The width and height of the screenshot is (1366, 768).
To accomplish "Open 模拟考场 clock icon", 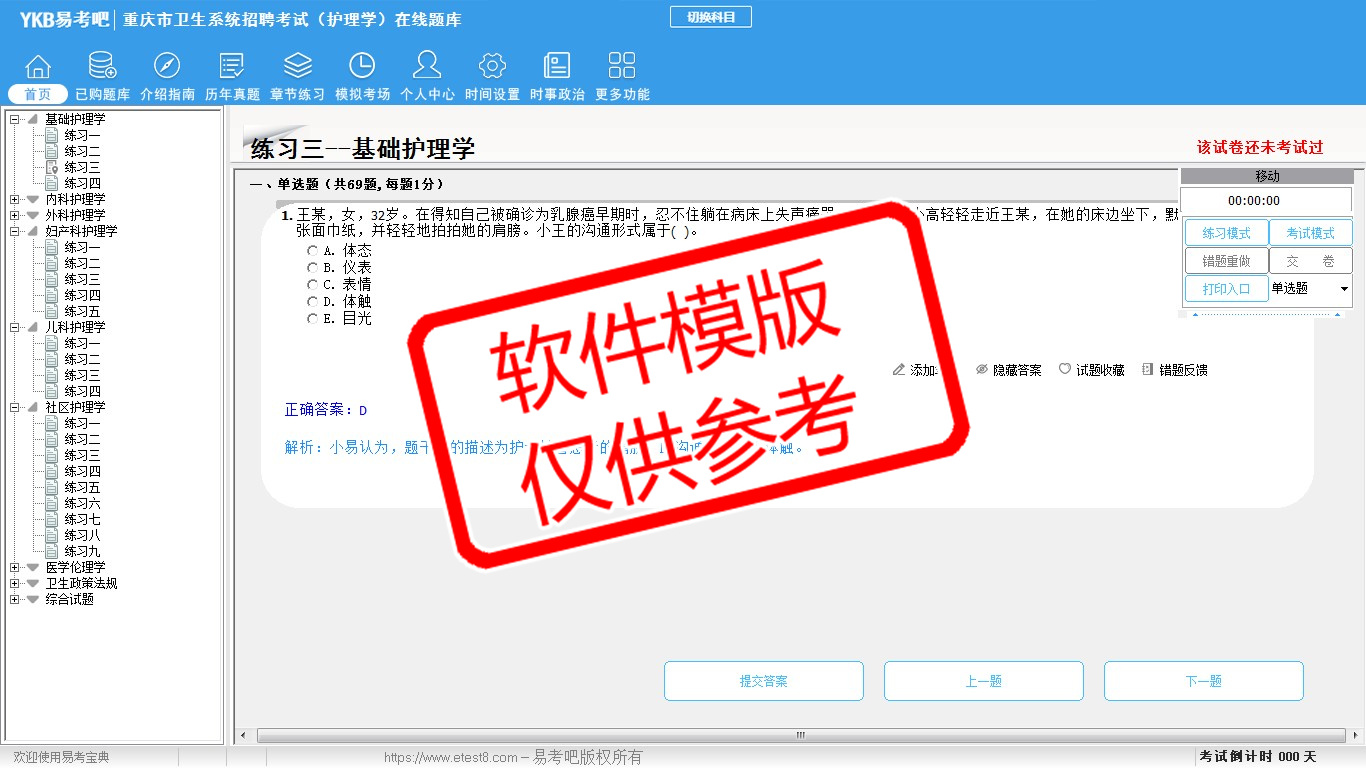I will pyautogui.click(x=362, y=67).
